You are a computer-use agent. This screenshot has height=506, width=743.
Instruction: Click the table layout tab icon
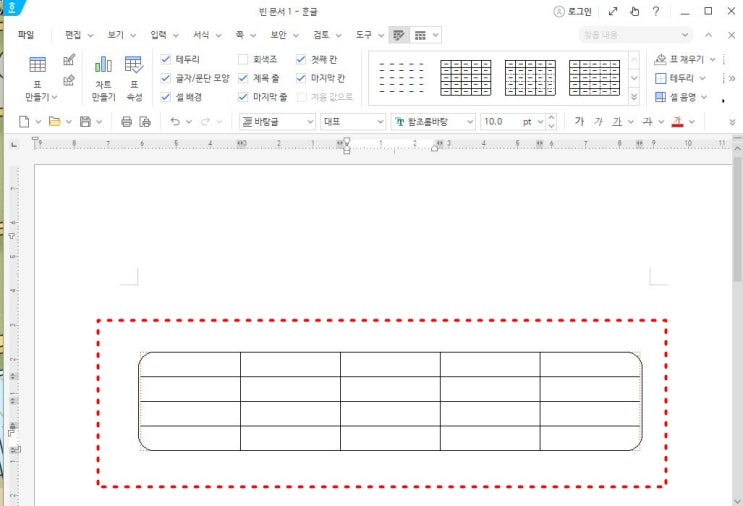pos(420,35)
